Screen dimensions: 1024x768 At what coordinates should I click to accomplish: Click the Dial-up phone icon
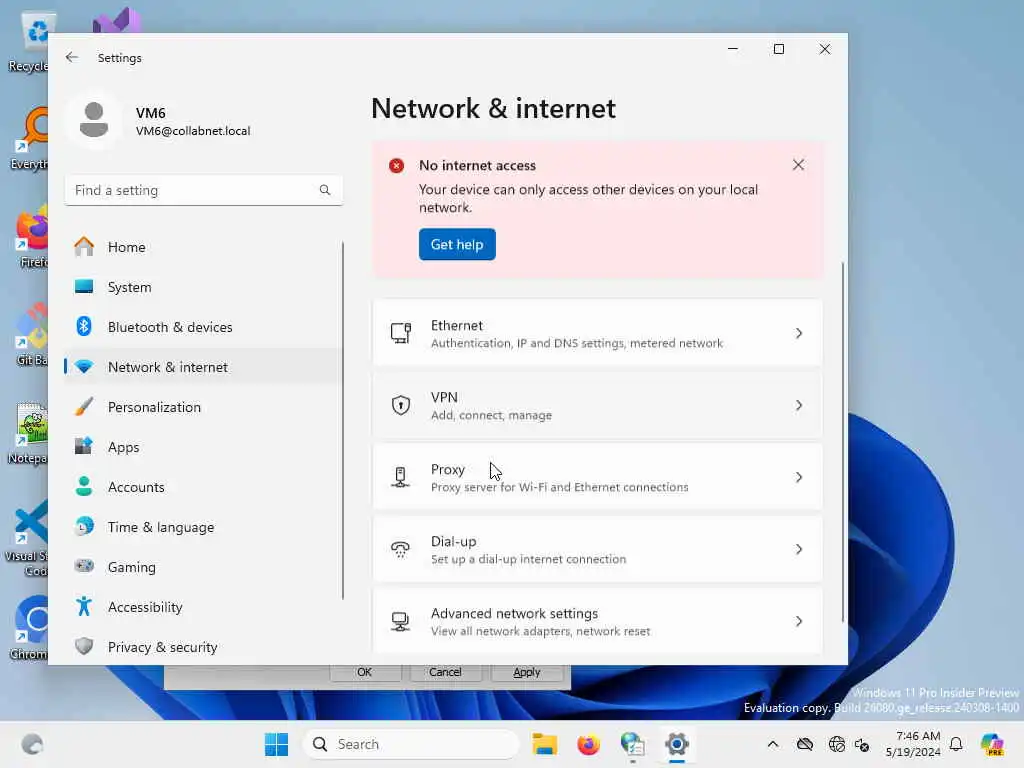tap(401, 549)
